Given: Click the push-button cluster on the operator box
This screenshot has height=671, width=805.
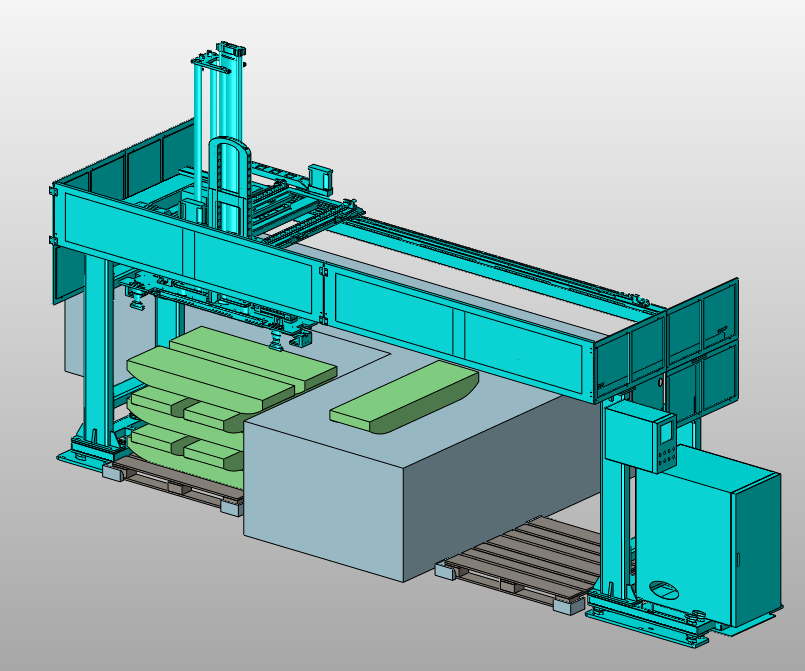Looking at the screenshot, I should pos(666,456).
